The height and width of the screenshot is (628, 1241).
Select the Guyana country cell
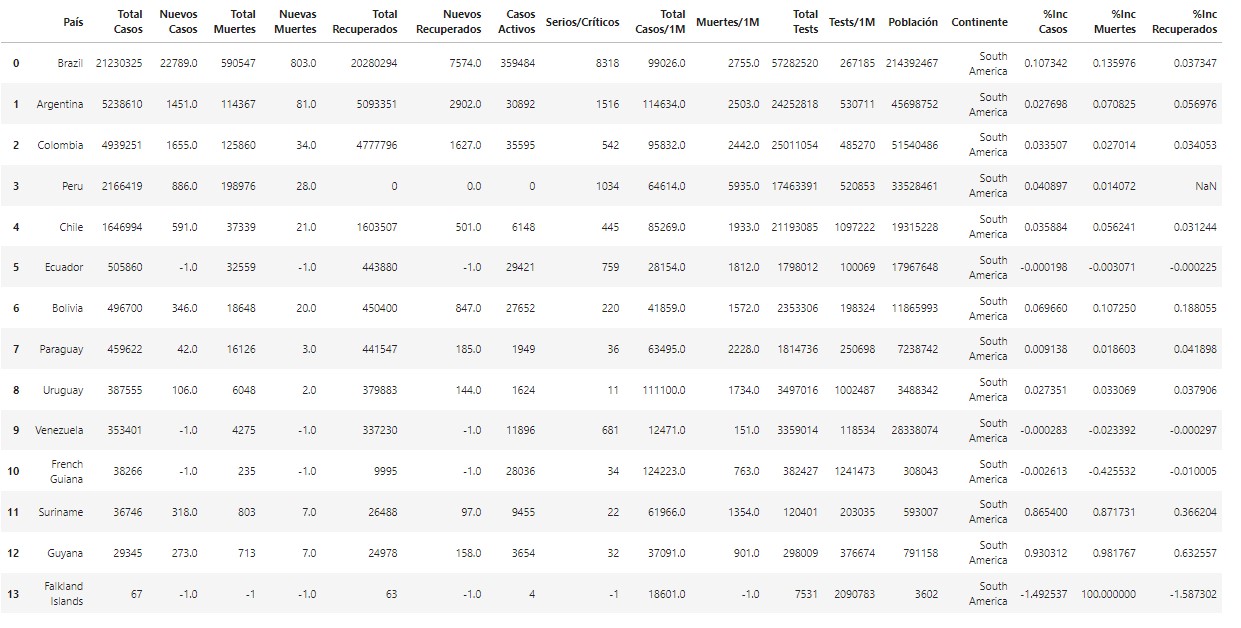tap(67, 553)
